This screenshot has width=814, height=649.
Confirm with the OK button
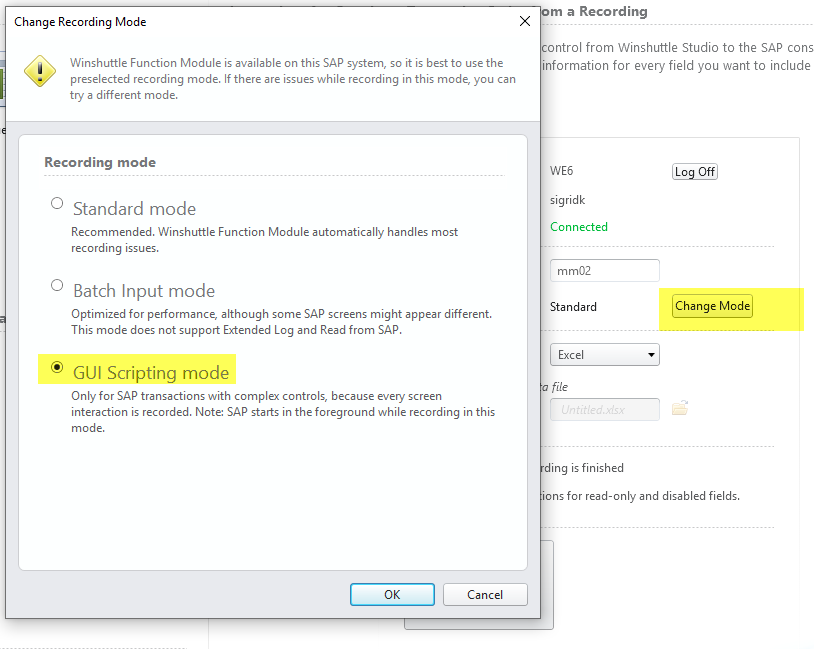pyautogui.click(x=392, y=594)
